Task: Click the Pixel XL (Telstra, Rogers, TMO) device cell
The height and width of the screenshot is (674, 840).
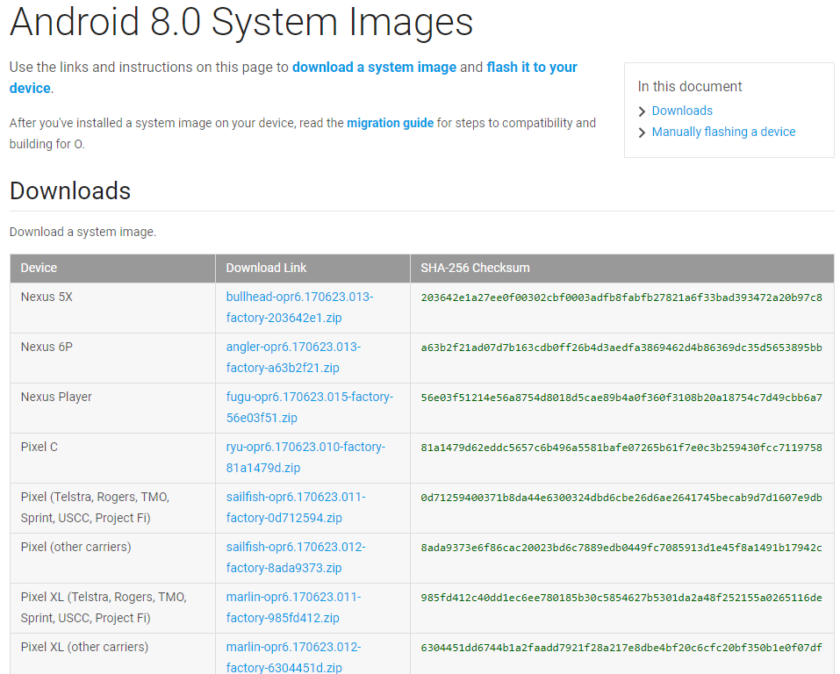Action: coord(112,608)
